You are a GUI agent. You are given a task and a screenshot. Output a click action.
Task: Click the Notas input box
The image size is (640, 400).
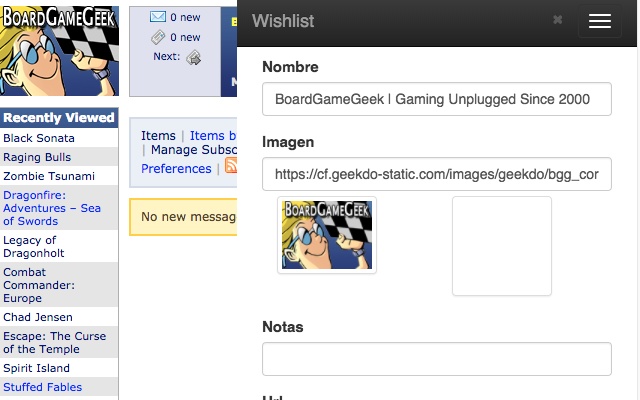(437, 359)
